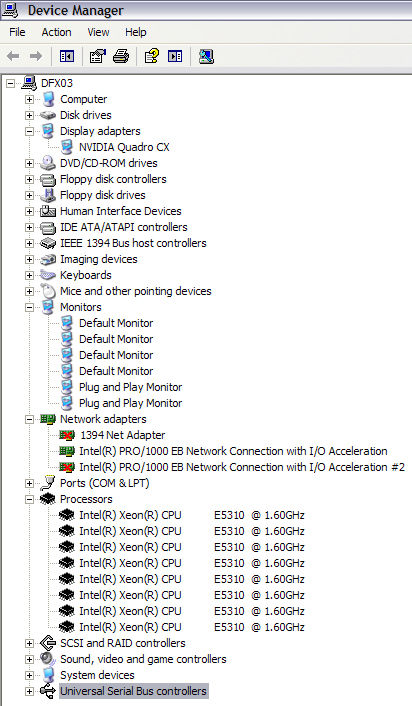This screenshot has height=706, width=412.
Task: Expand Sound, video and game controllers
Action: tap(29, 659)
